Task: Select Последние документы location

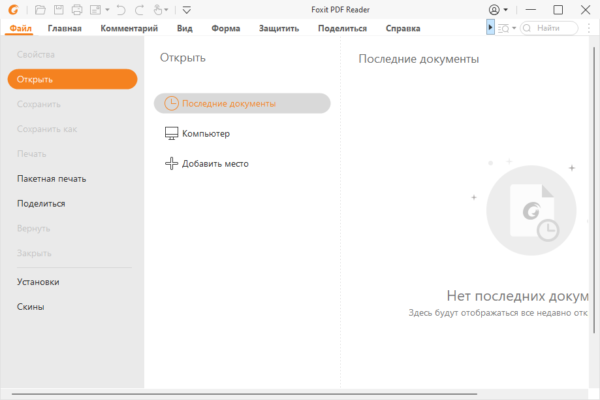Action: (242, 103)
